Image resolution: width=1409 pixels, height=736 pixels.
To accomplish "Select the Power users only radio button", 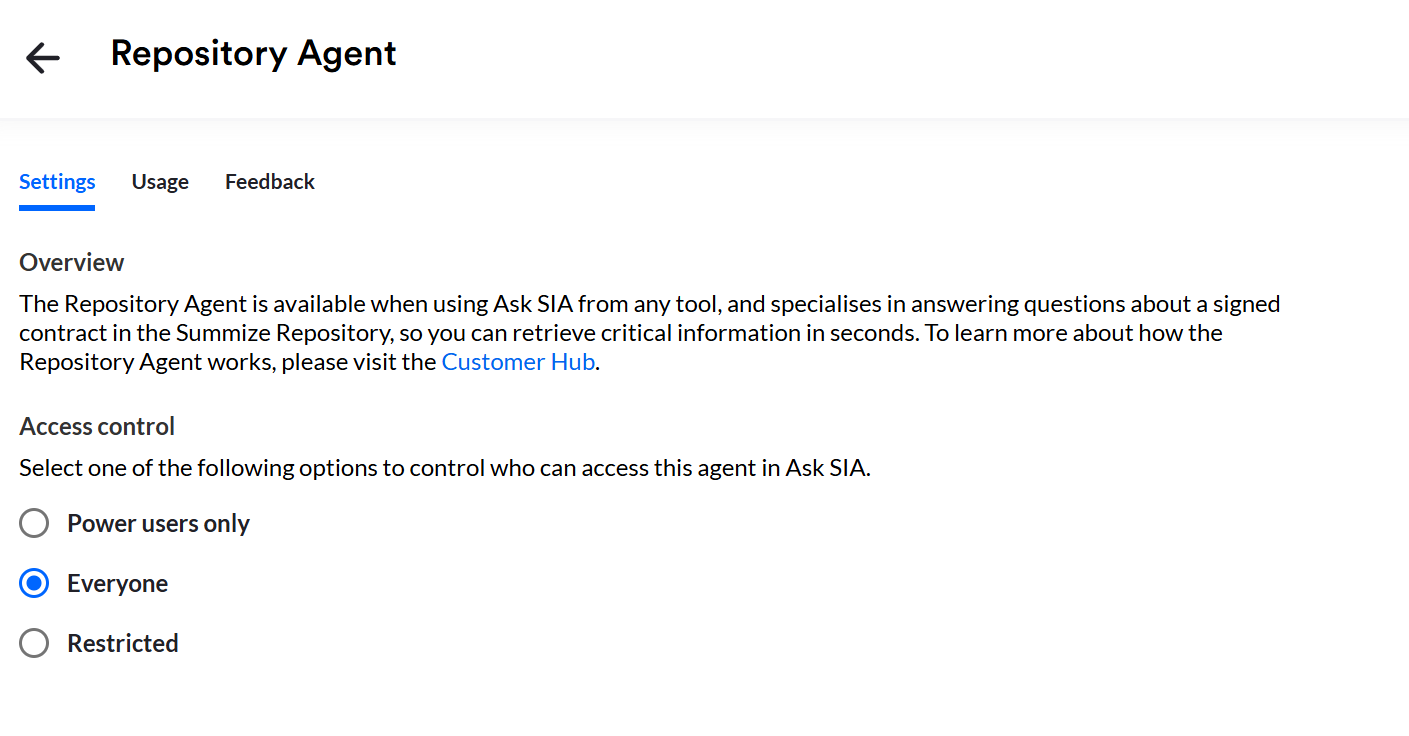I will pyautogui.click(x=34, y=523).
